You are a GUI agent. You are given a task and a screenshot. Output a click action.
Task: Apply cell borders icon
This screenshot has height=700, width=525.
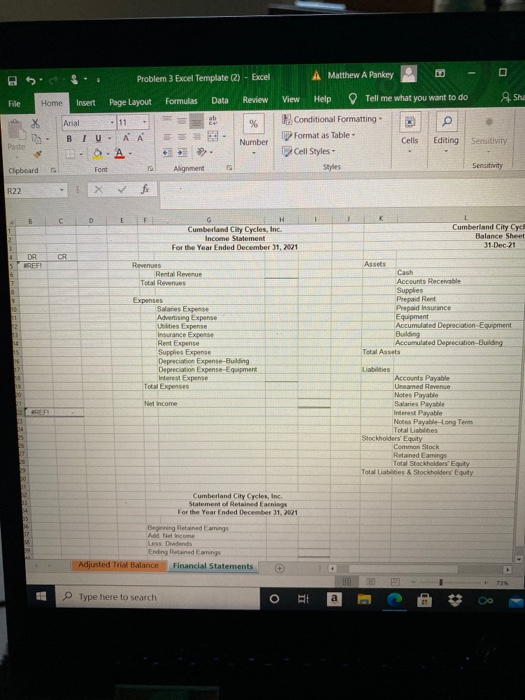(70, 154)
